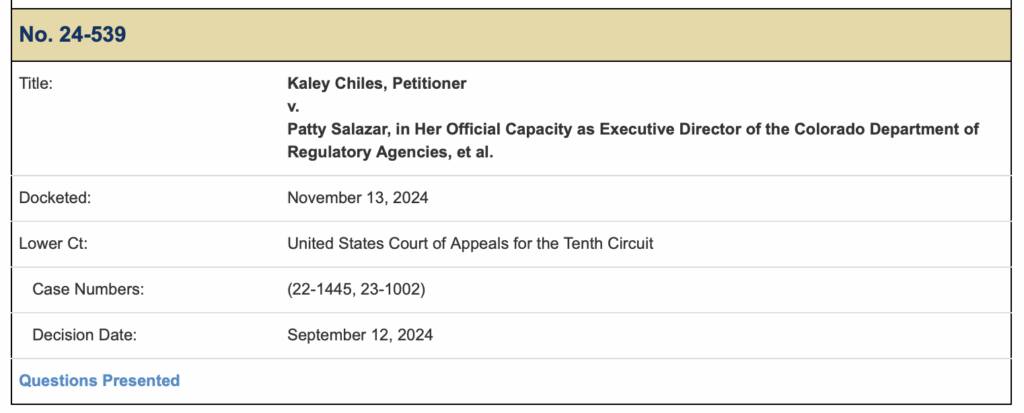Select the date November 13, 2024

pos(357,197)
